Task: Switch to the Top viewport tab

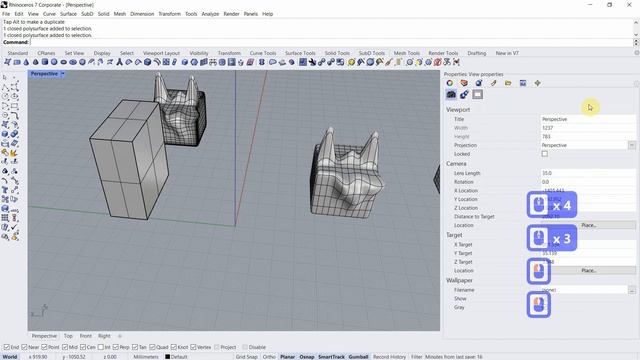Action: (68, 336)
